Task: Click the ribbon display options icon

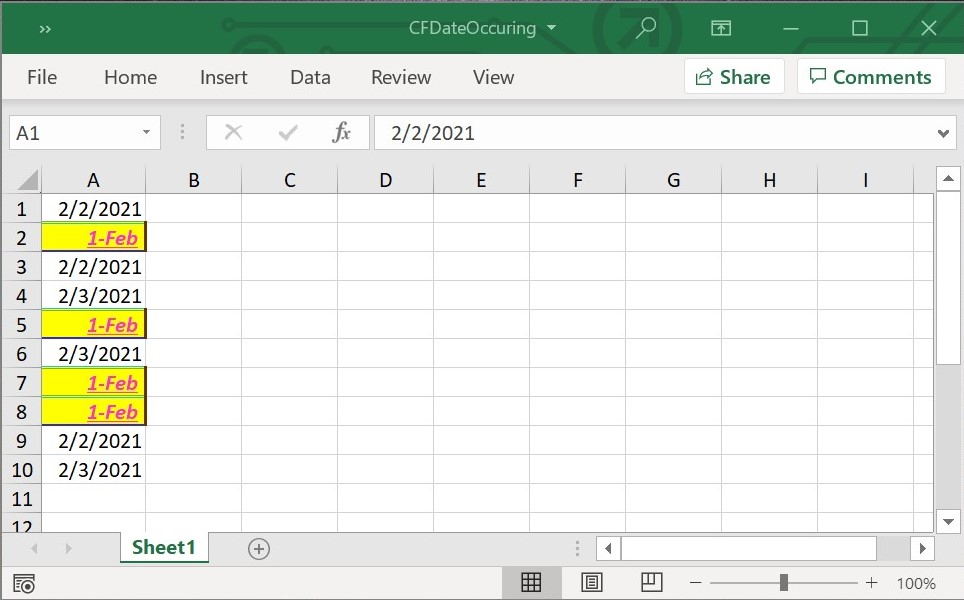Action: coord(721,28)
